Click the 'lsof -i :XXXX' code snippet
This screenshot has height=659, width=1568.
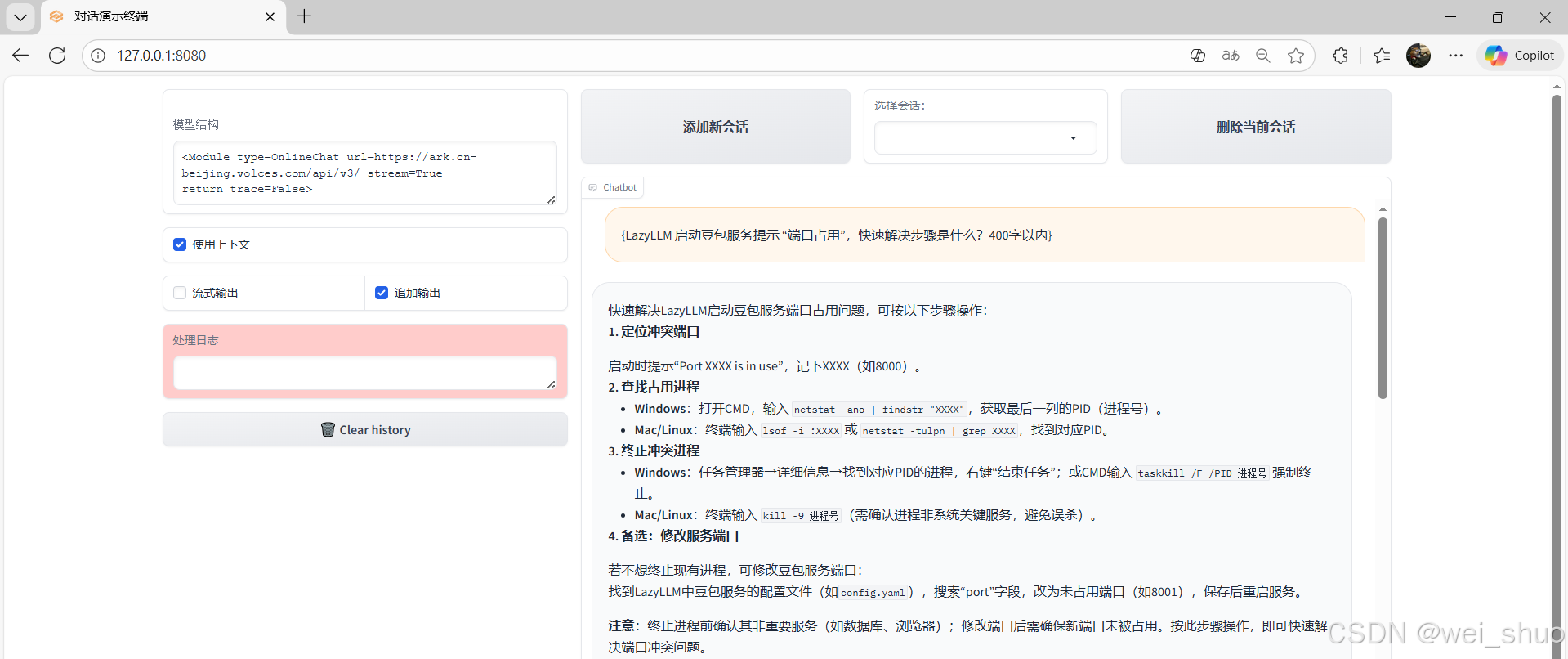(x=801, y=430)
